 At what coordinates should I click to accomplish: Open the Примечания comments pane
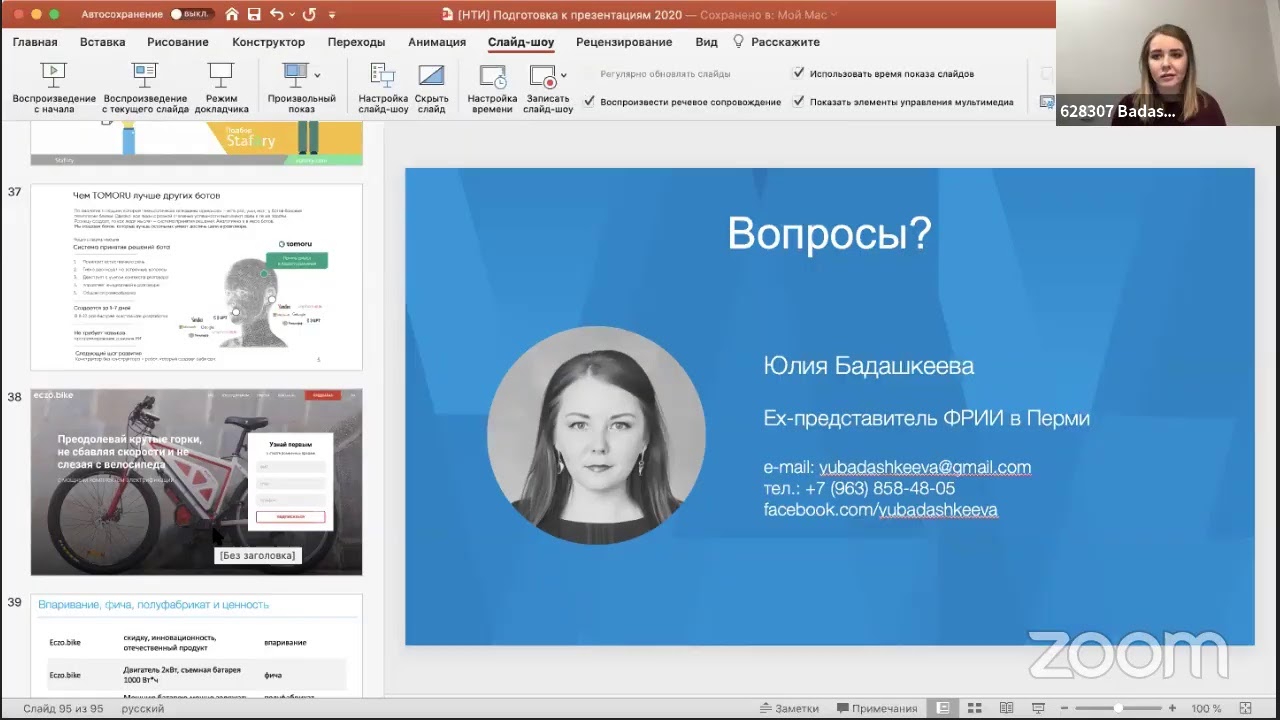(877, 708)
